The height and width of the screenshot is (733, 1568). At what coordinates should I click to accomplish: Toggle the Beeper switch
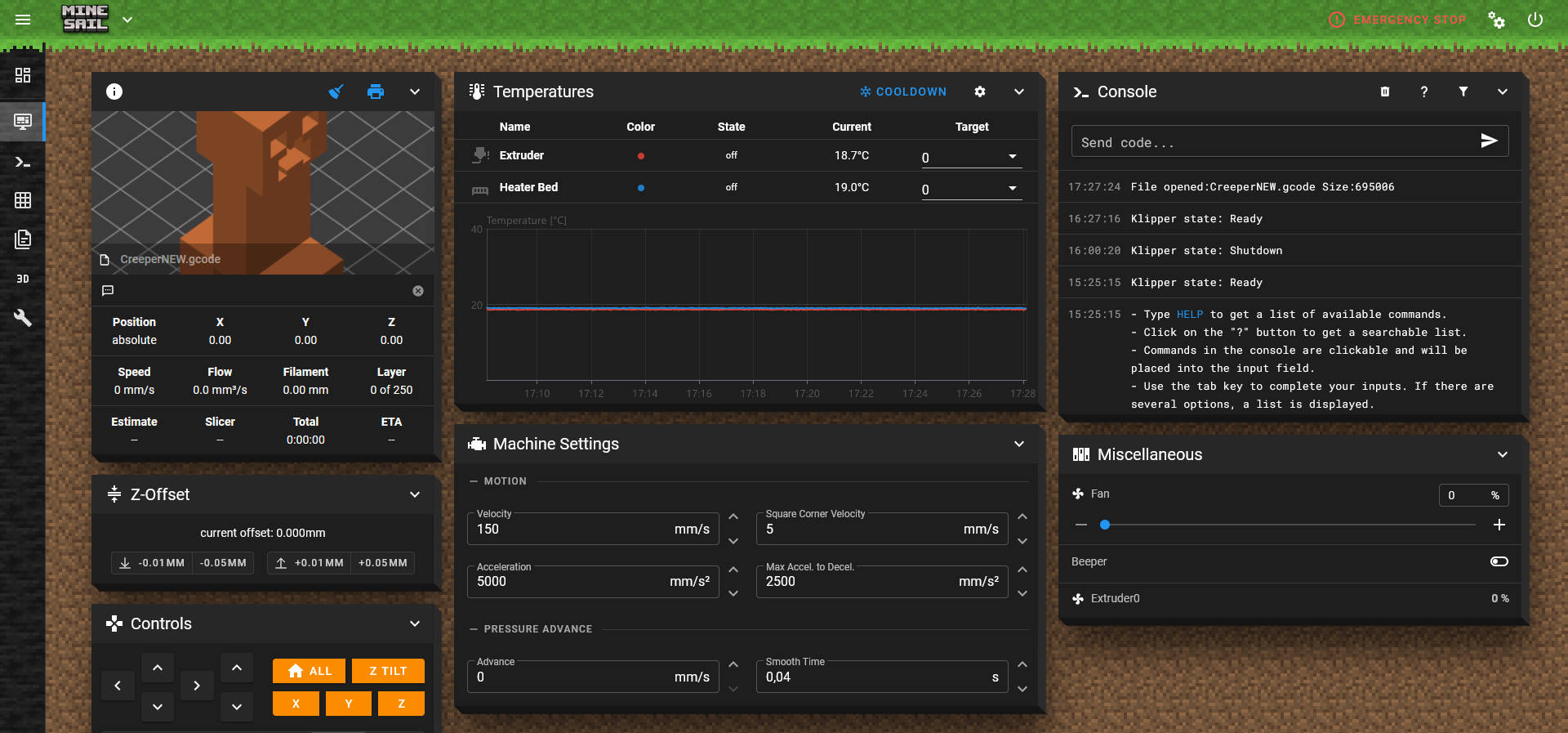pos(1499,561)
